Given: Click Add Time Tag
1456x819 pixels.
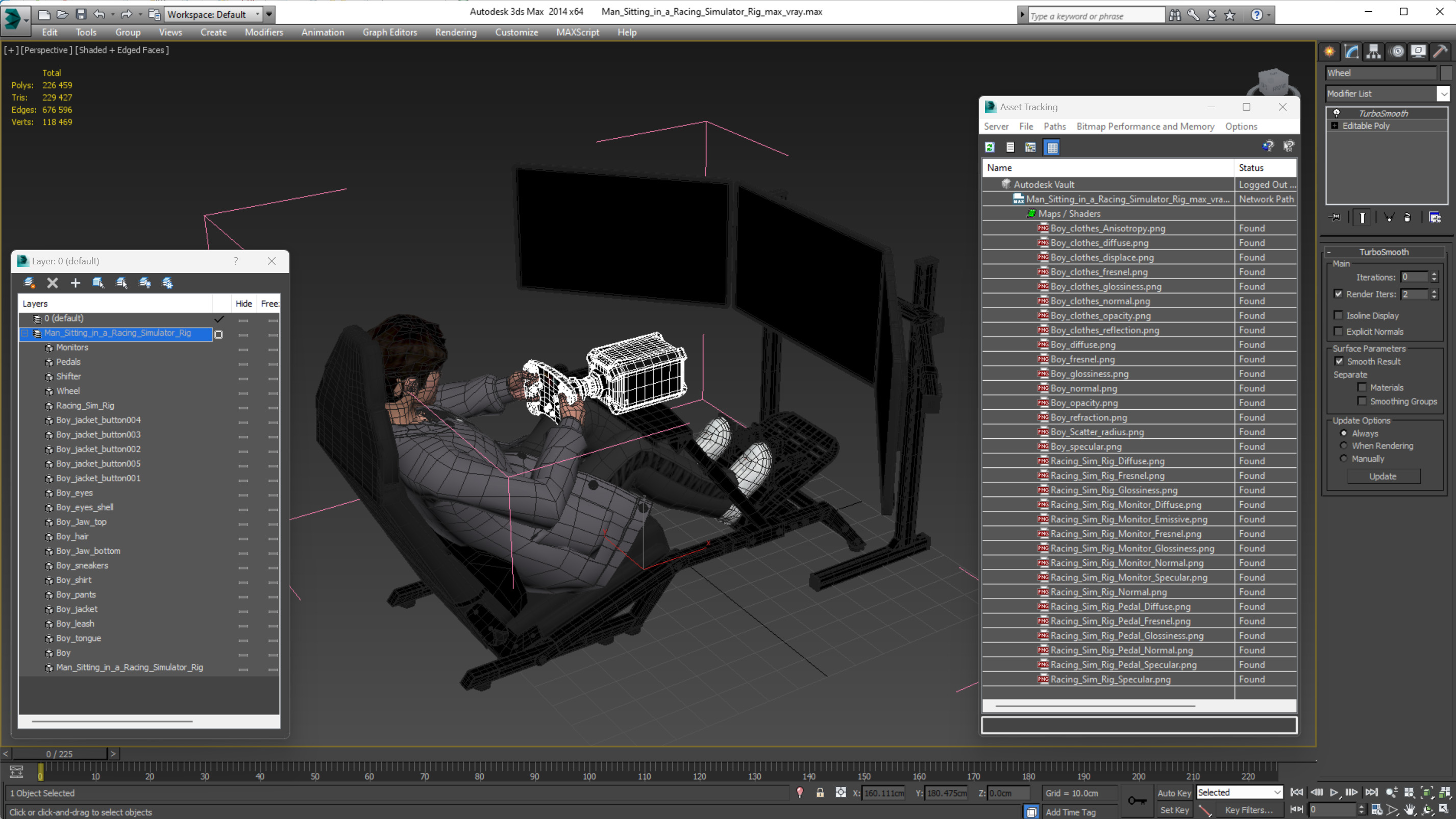Looking at the screenshot, I should (x=1070, y=812).
